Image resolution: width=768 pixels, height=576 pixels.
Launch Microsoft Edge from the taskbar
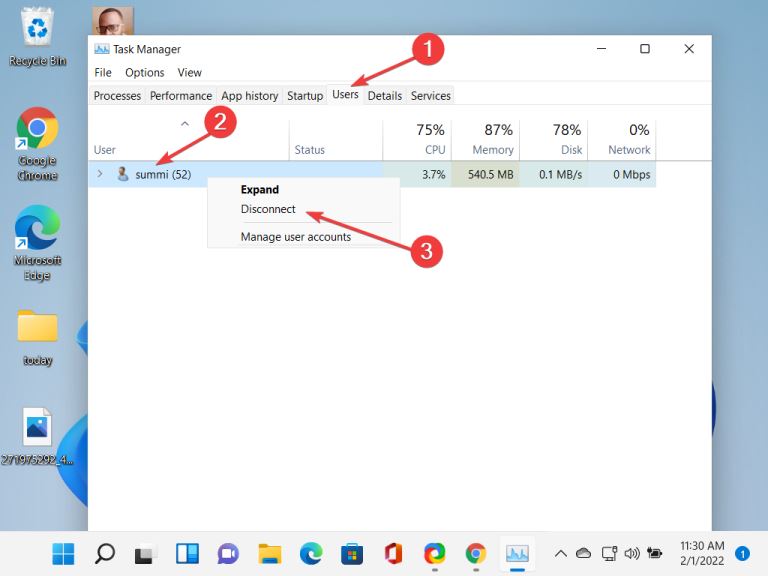pyautogui.click(x=311, y=553)
